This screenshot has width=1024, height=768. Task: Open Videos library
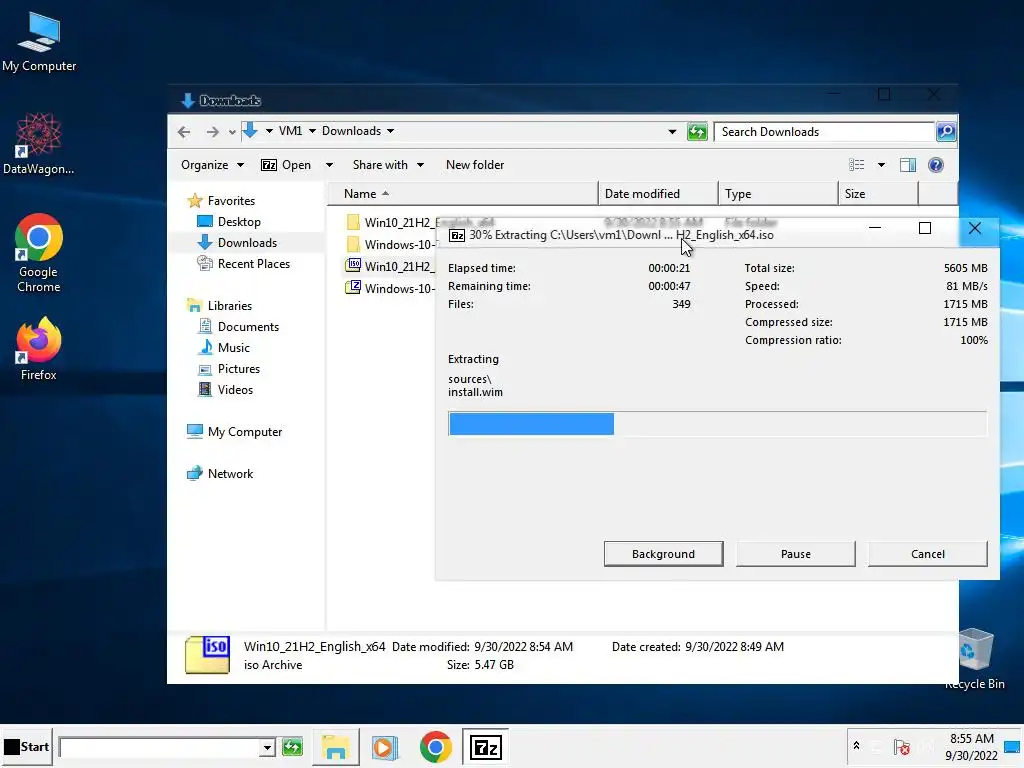coord(226,390)
